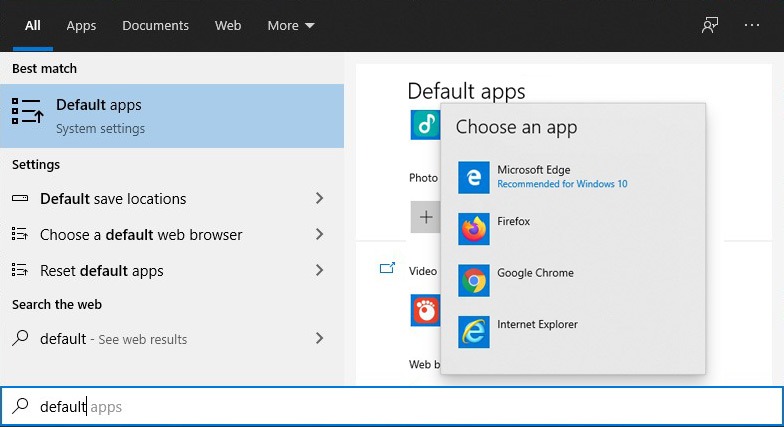Click icon beside Reset default apps
The width and height of the screenshot is (784, 427).
pos(20,270)
